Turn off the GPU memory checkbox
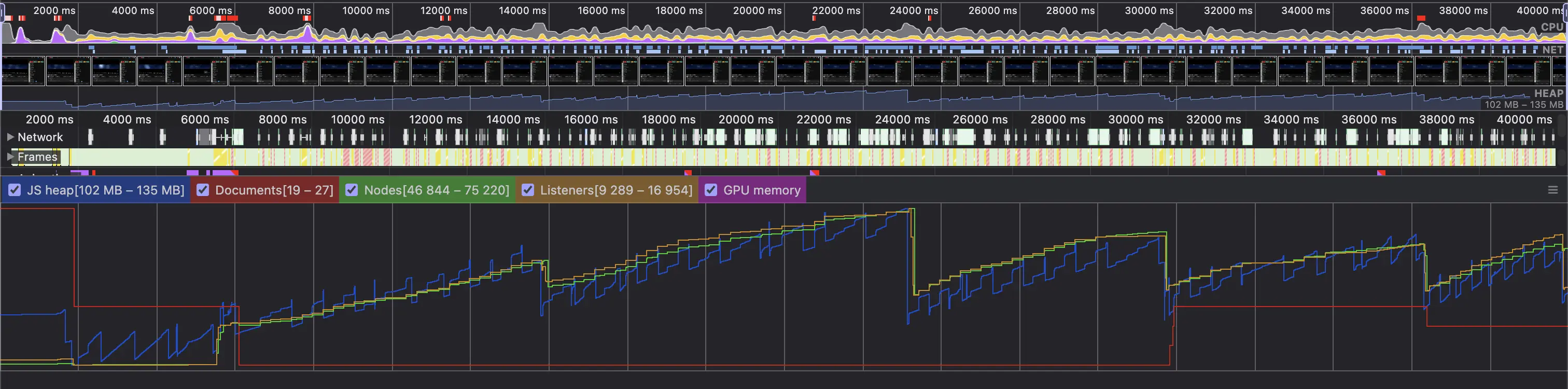The width and height of the screenshot is (1568, 389). click(711, 190)
